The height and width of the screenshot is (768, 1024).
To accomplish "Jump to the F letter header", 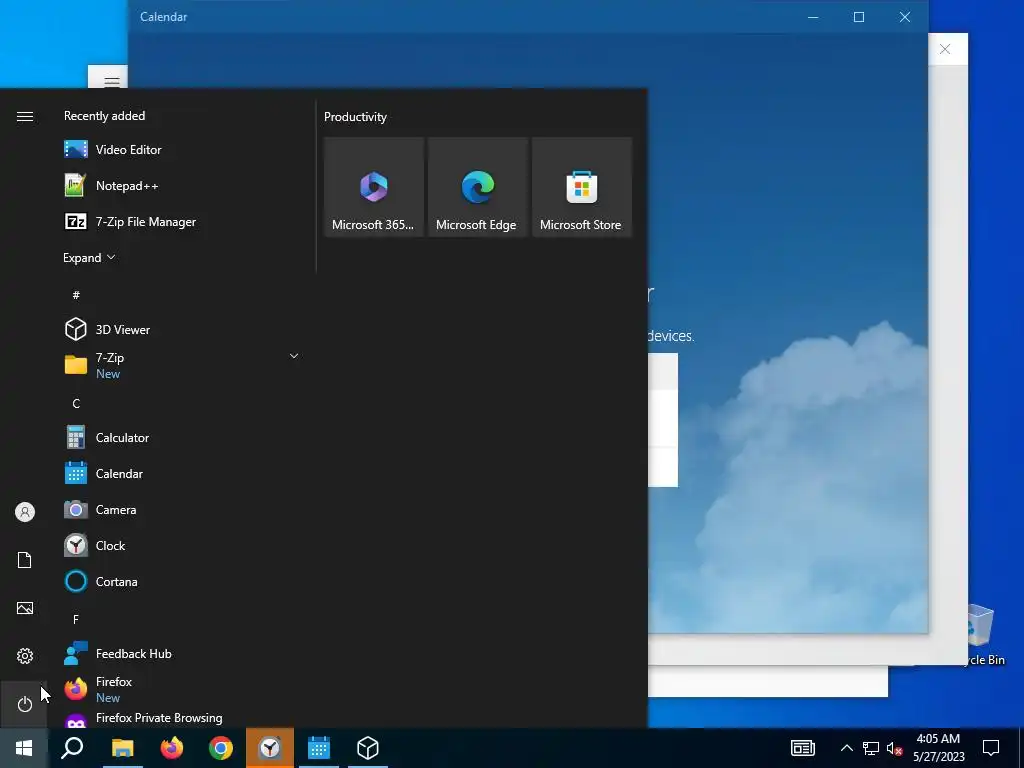I will coord(76,619).
